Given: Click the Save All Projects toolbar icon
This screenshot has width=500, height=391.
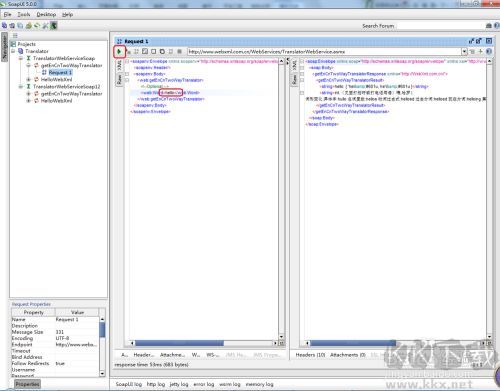Looking at the screenshot, I should click(20, 26).
